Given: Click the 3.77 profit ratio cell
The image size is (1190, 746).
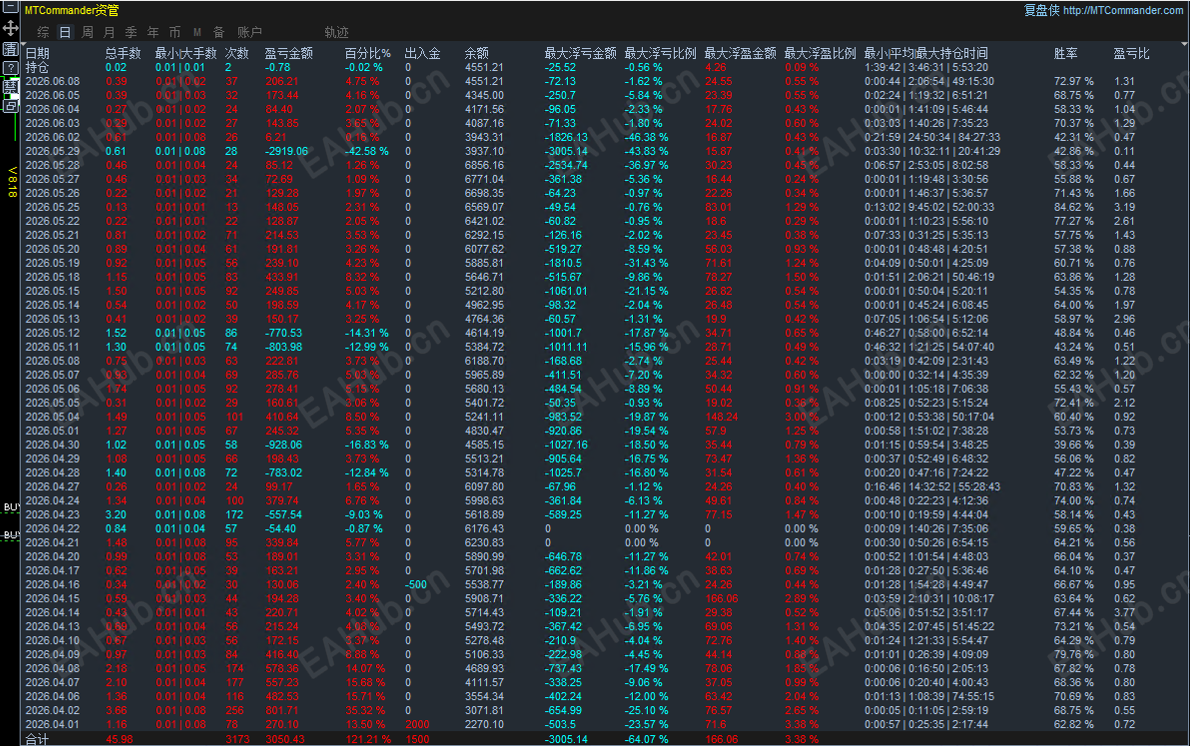Looking at the screenshot, I should (x=1124, y=612).
